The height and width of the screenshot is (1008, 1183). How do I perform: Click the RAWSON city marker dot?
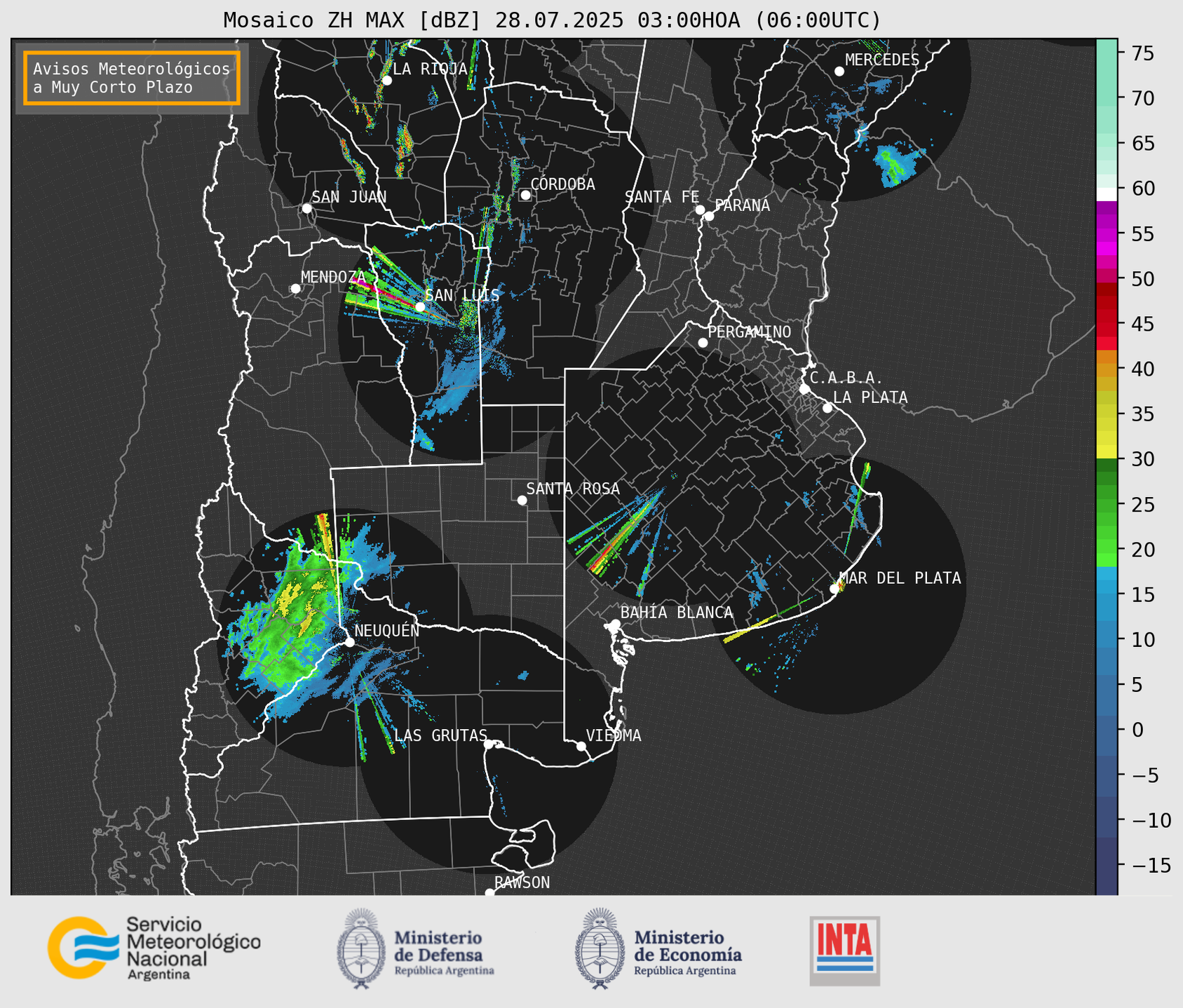coord(489,893)
